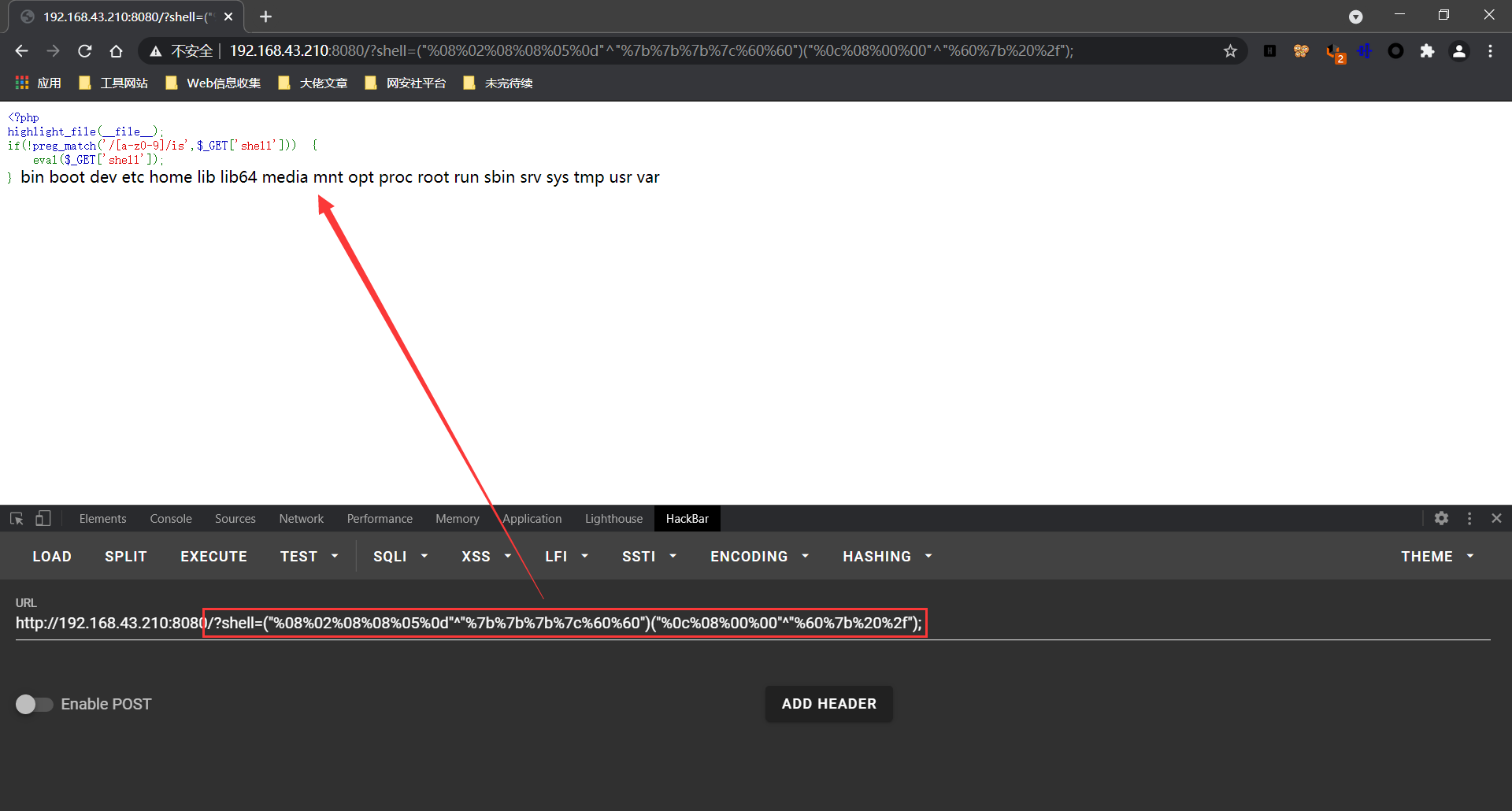
Task: Switch to the Lighthouse tab
Action: coord(613,518)
